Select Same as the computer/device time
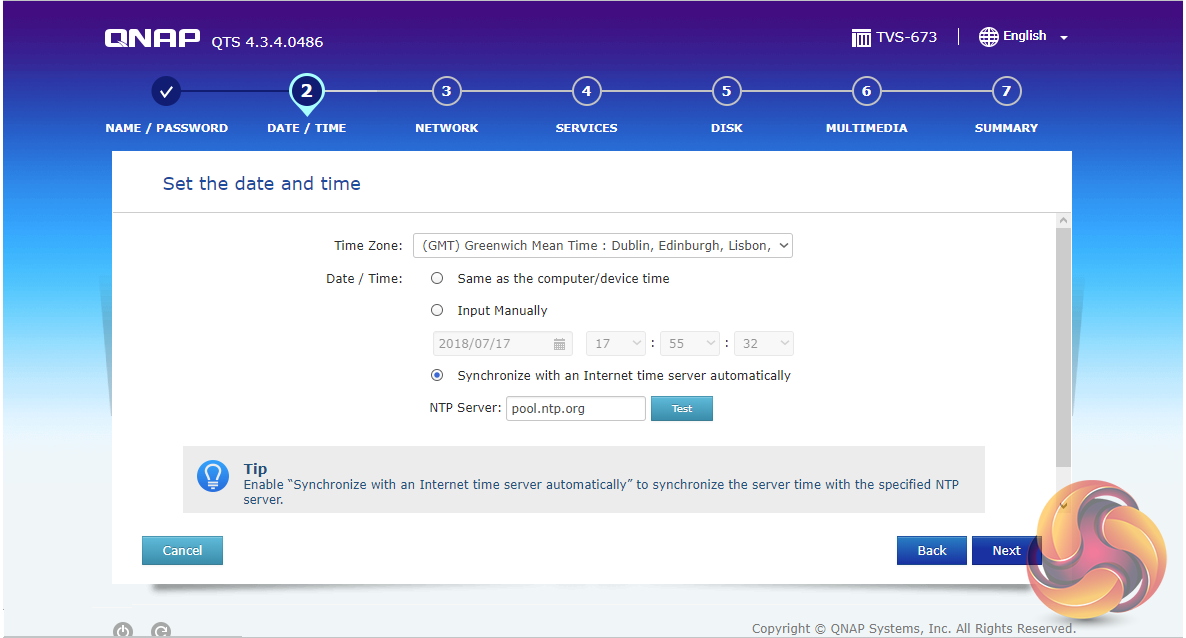Image resolution: width=1186 pixels, height=638 pixels. [437, 279]
